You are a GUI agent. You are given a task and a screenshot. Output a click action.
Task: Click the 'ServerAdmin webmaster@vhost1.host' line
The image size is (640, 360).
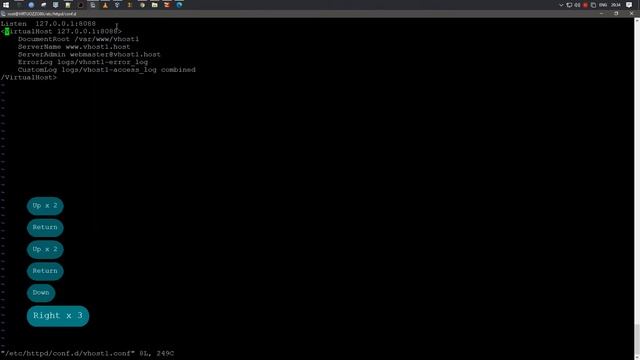click(x=89, y=54)
